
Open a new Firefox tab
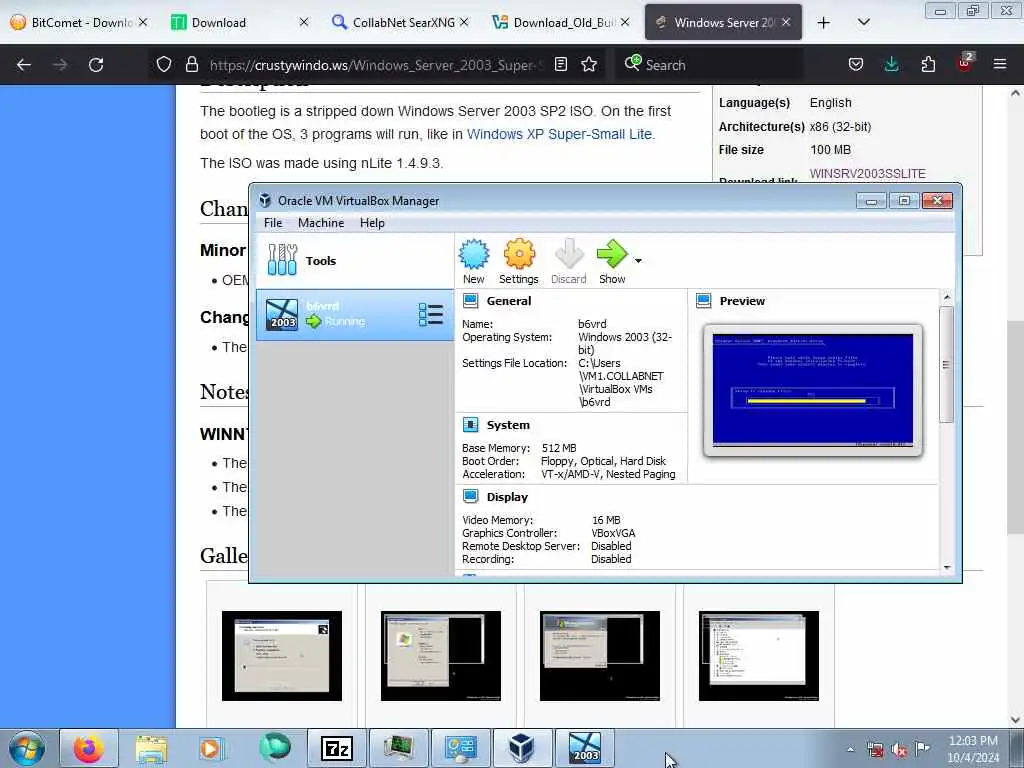pyautogui.click(x=824, y=23)
